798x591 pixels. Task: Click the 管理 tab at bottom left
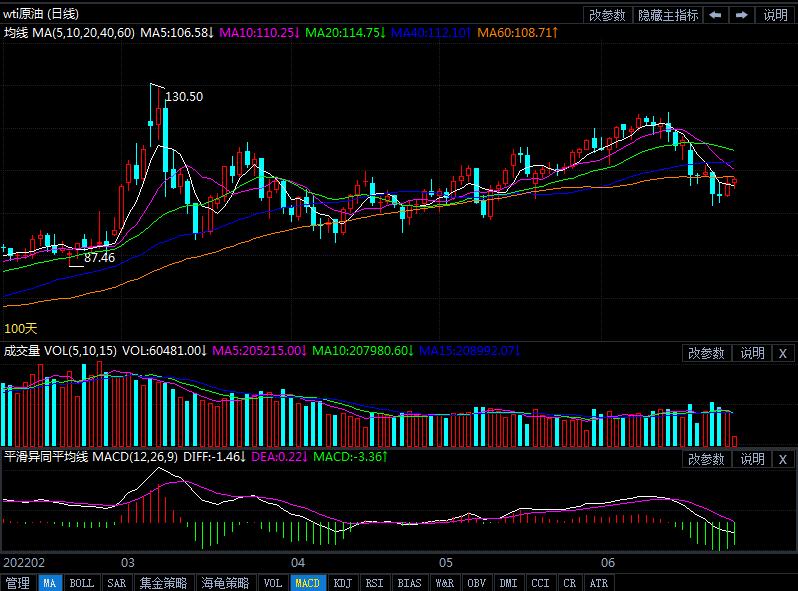pyautogui.click(x=18, y=583)
